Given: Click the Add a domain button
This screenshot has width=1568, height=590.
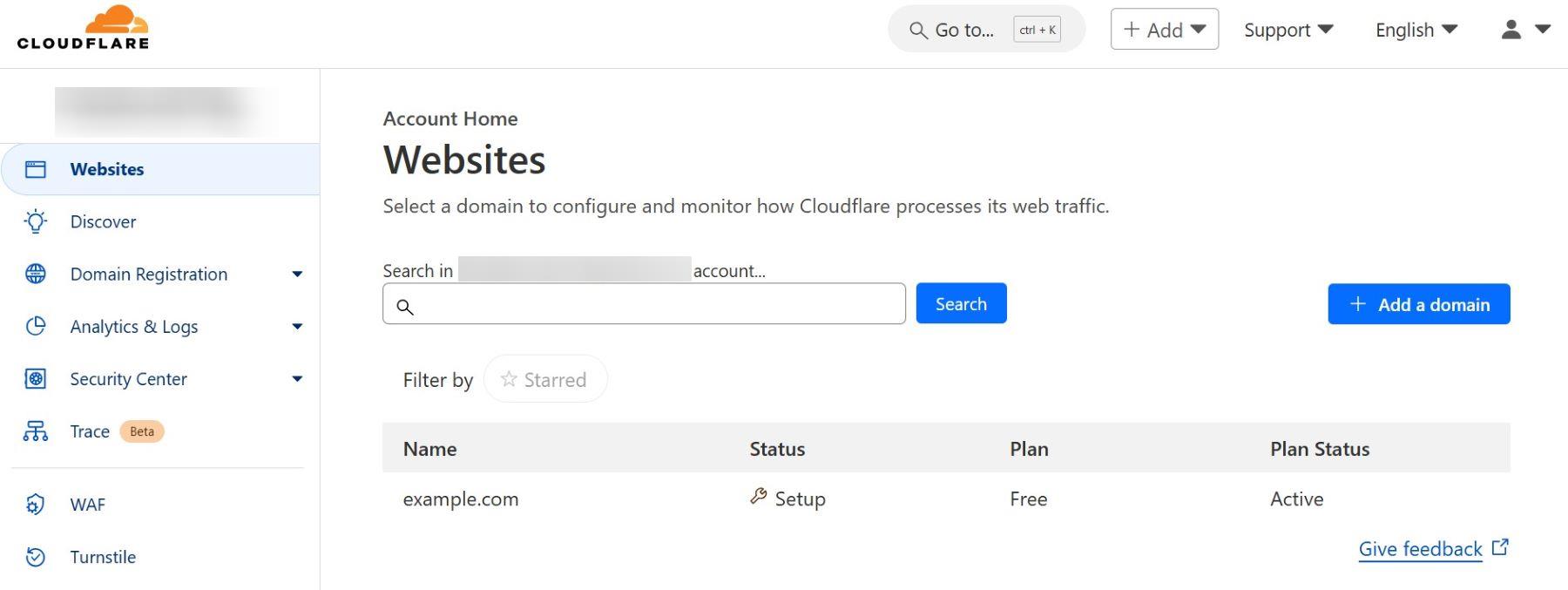Looking at the screenshot, I should tap(1419, 304).
